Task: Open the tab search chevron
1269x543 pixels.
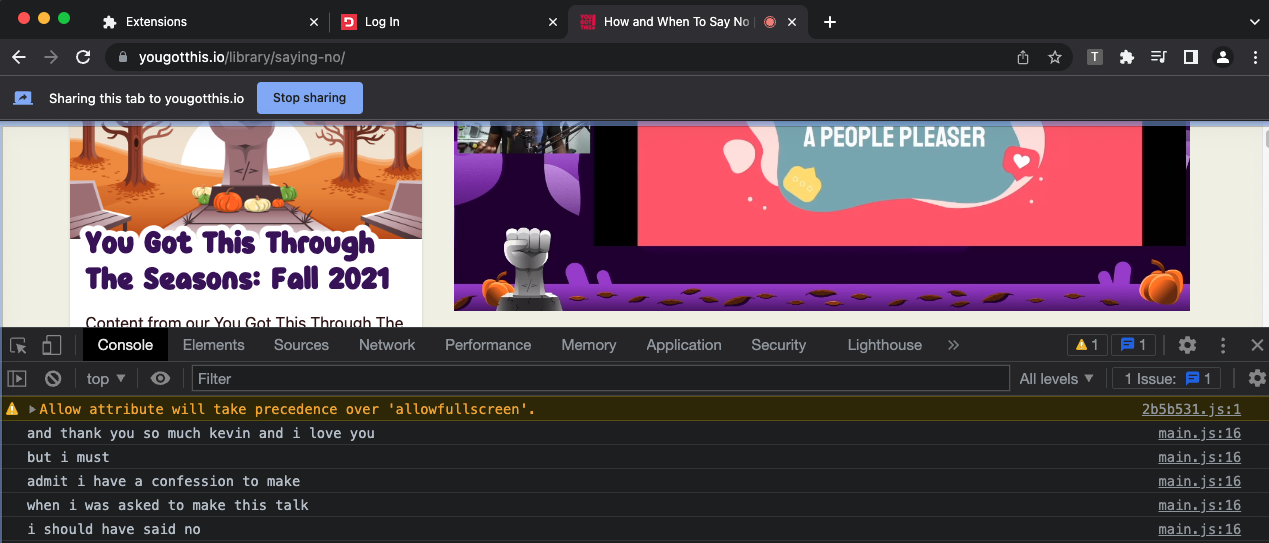Action: (1253, 22)
